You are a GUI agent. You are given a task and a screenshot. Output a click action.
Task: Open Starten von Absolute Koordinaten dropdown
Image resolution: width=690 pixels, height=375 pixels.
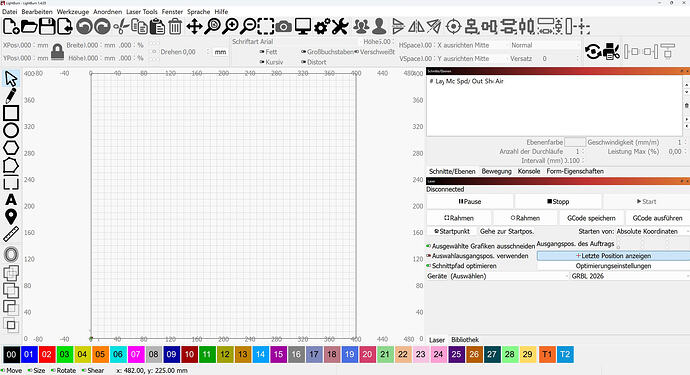(652, 232)
